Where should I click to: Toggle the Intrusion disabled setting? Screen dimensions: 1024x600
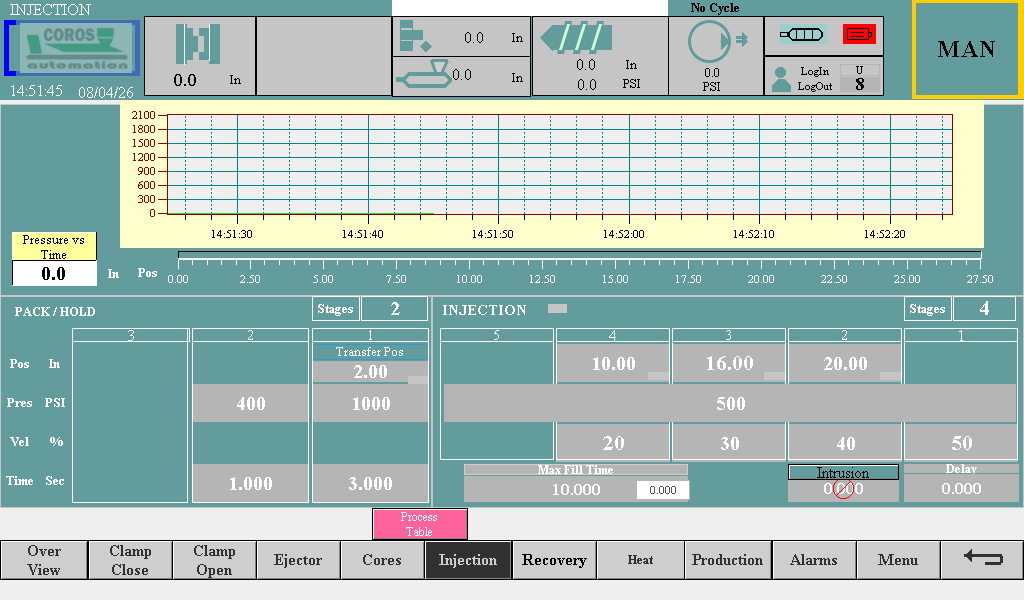point(843,488)
